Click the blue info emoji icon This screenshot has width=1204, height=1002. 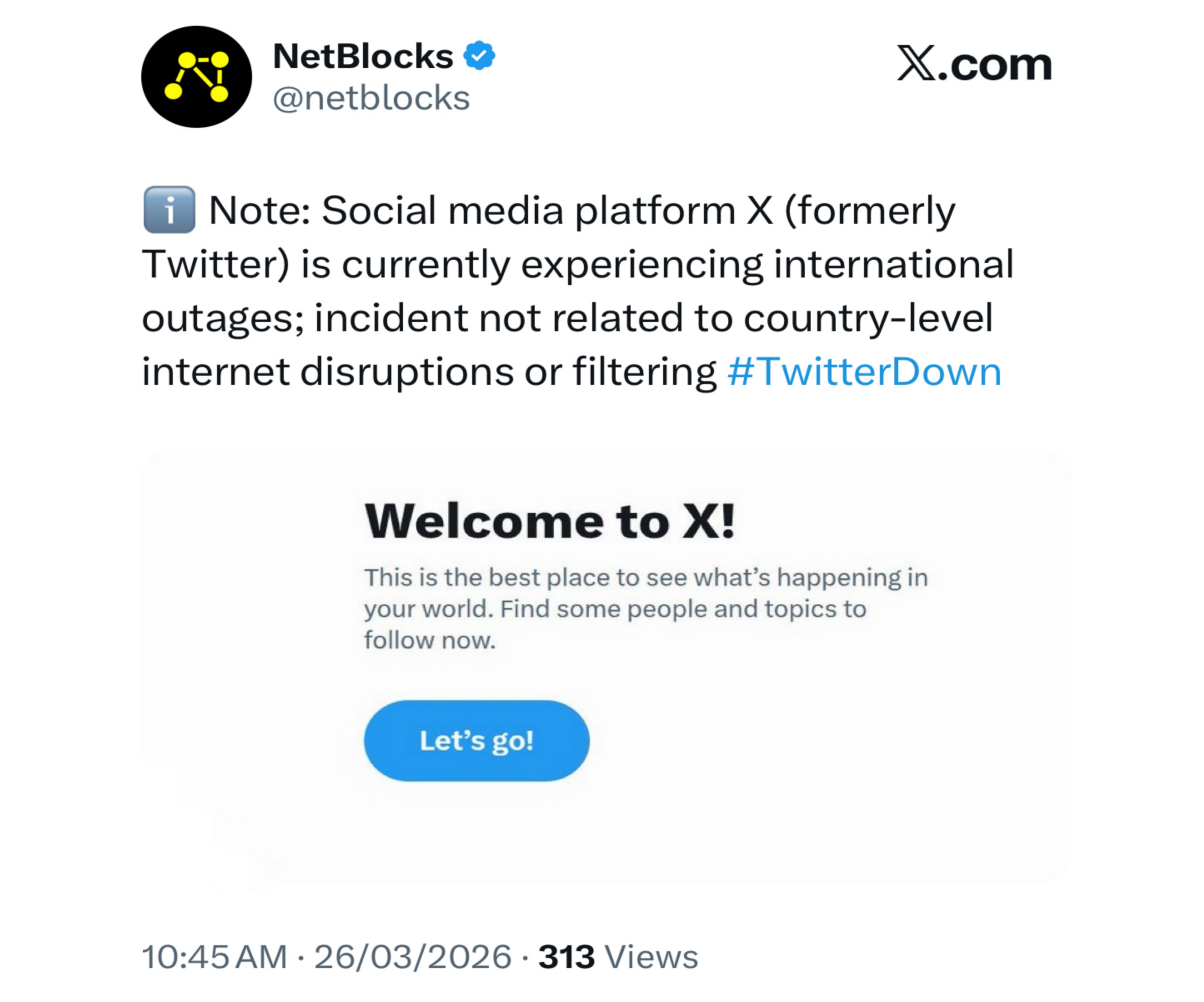[169, 210]
